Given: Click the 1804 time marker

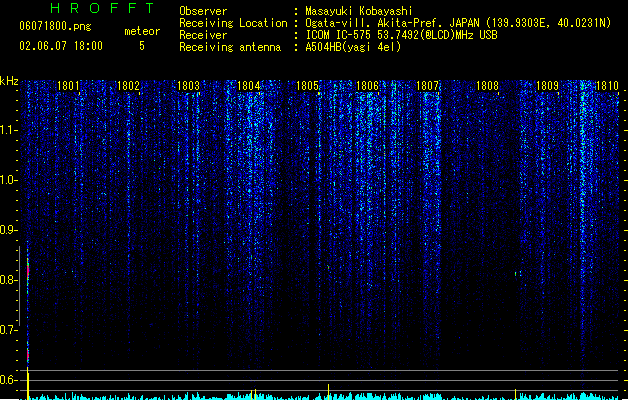Looking at the screenshot, I should tap(248, 86).
